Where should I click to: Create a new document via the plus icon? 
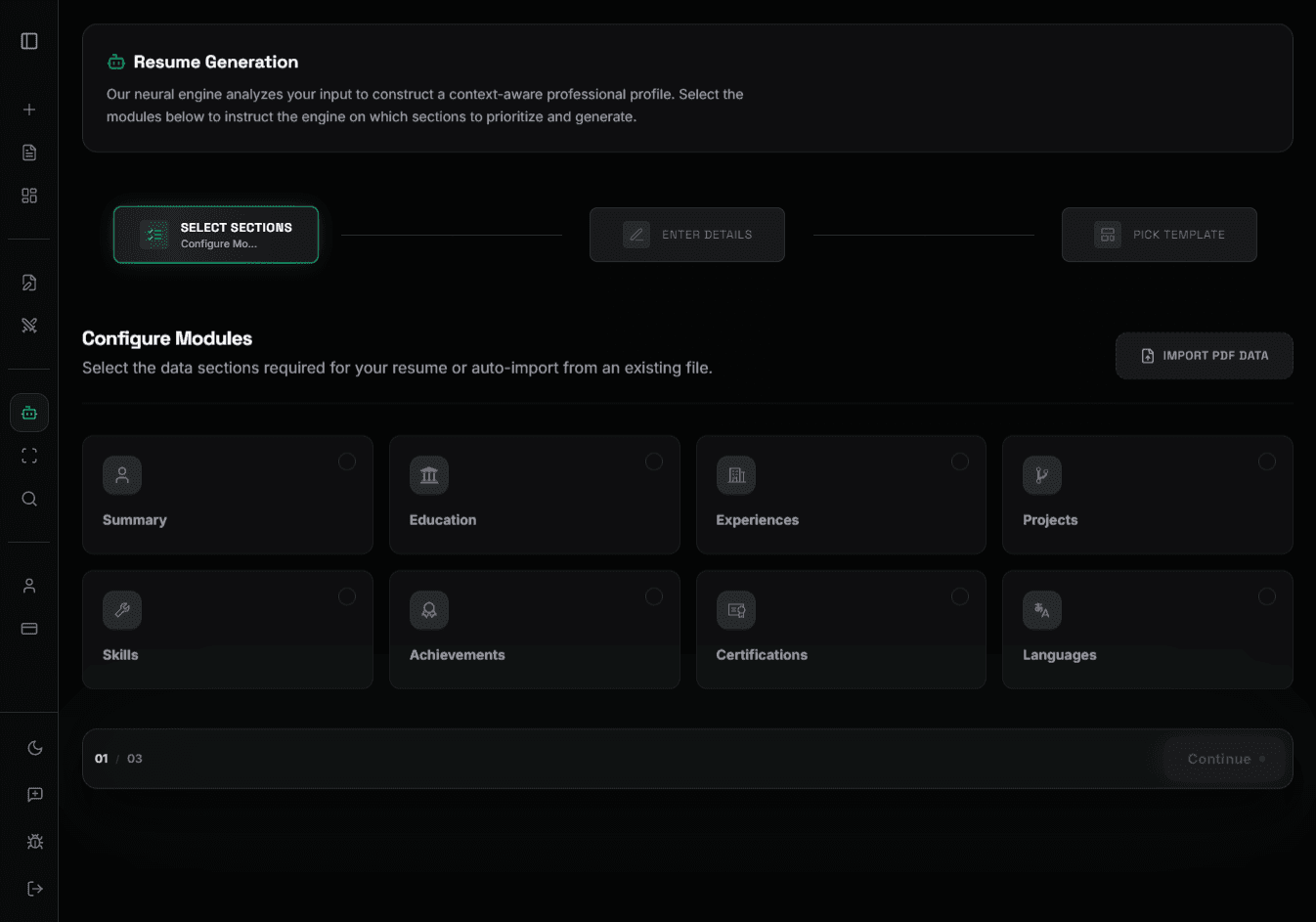tap(28, 110)
